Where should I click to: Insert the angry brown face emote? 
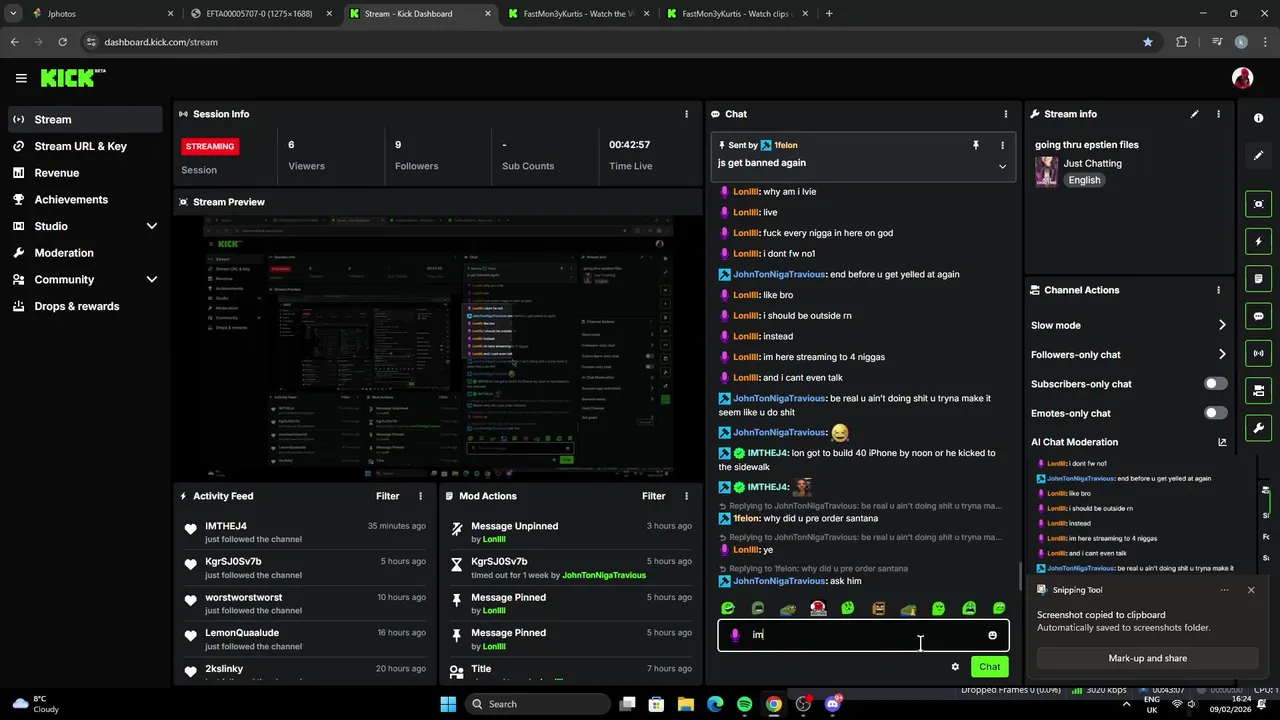coord(878,608)
